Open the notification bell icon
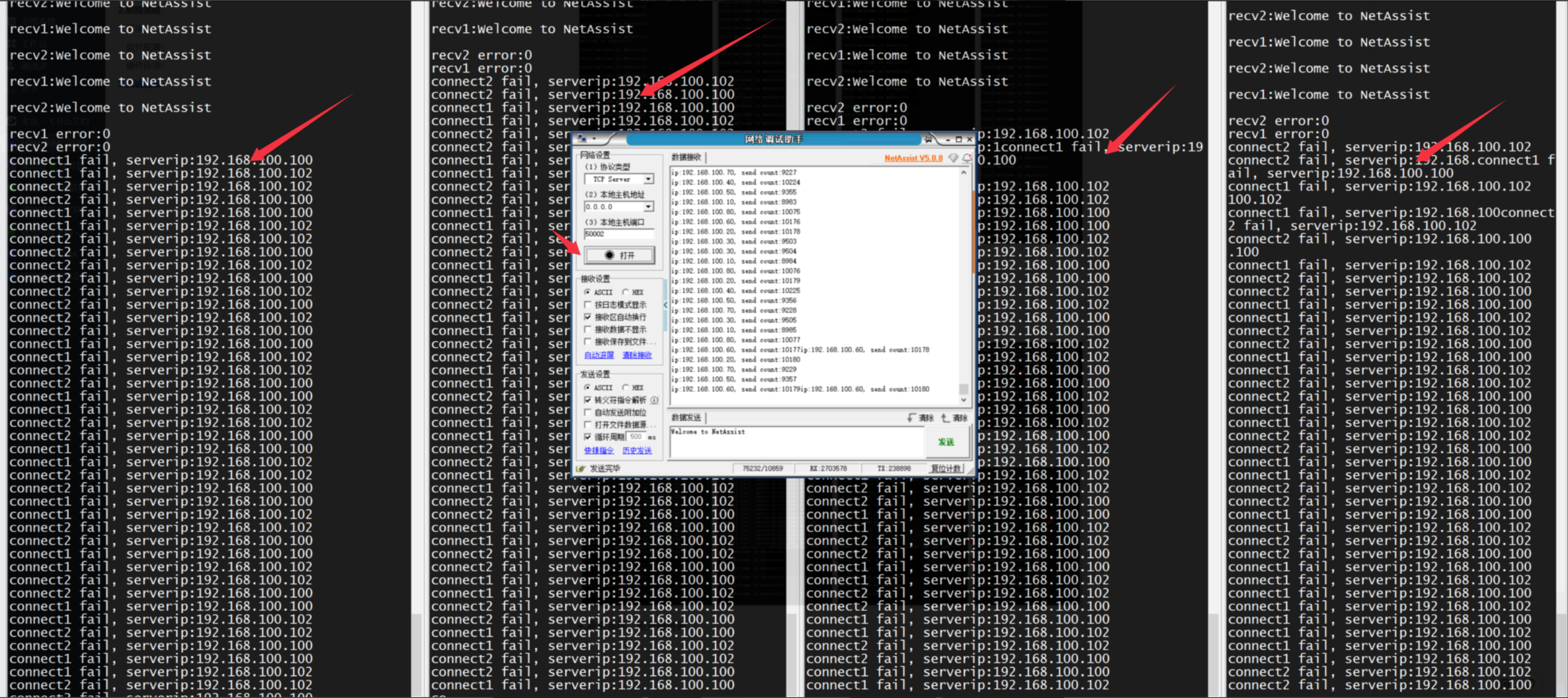 click(966, 158)
